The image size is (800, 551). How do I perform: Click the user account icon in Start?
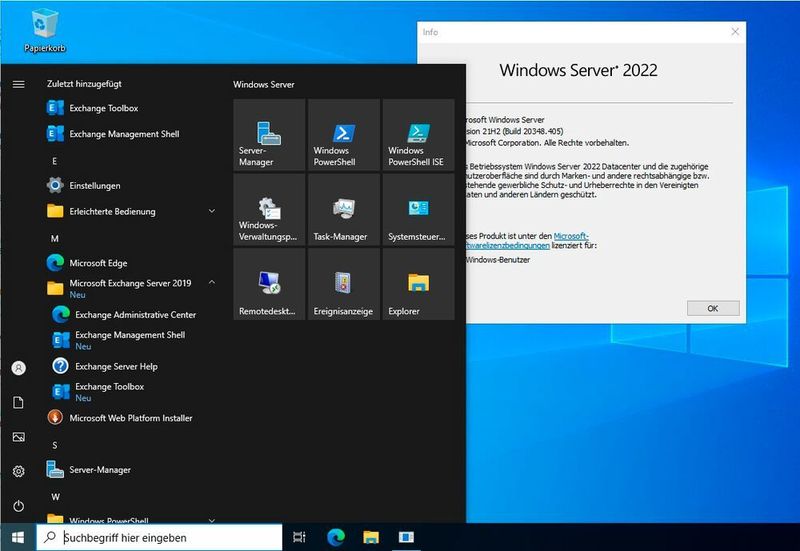point(18,368)
